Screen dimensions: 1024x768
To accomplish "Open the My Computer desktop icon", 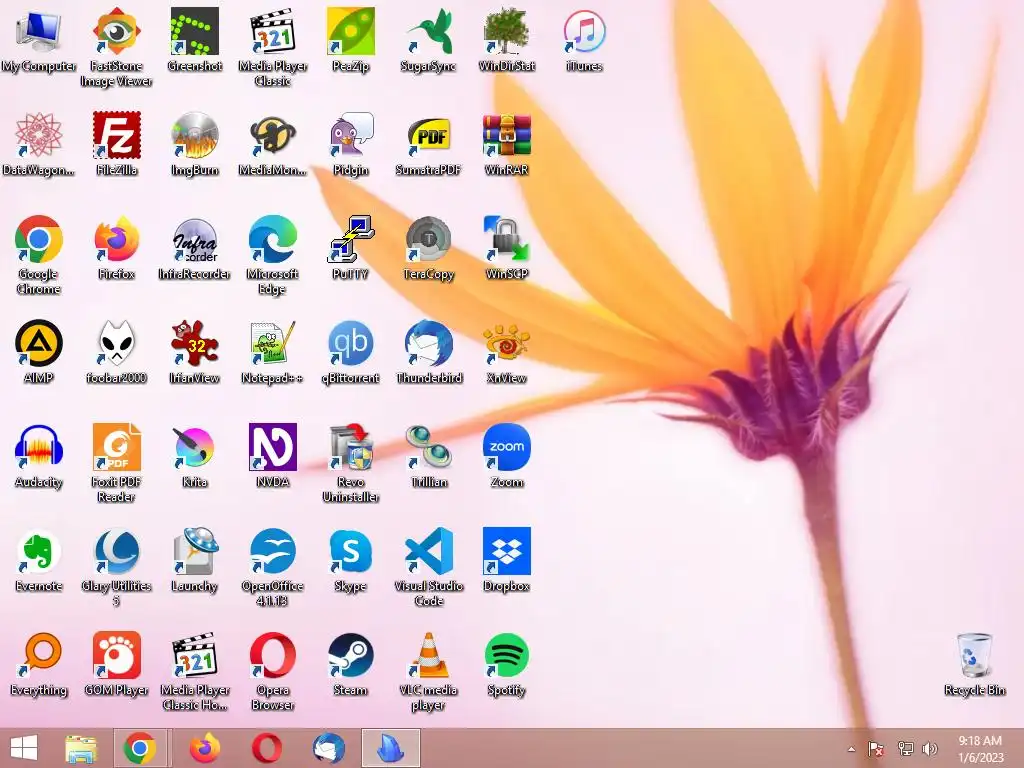I will point(39,31).
